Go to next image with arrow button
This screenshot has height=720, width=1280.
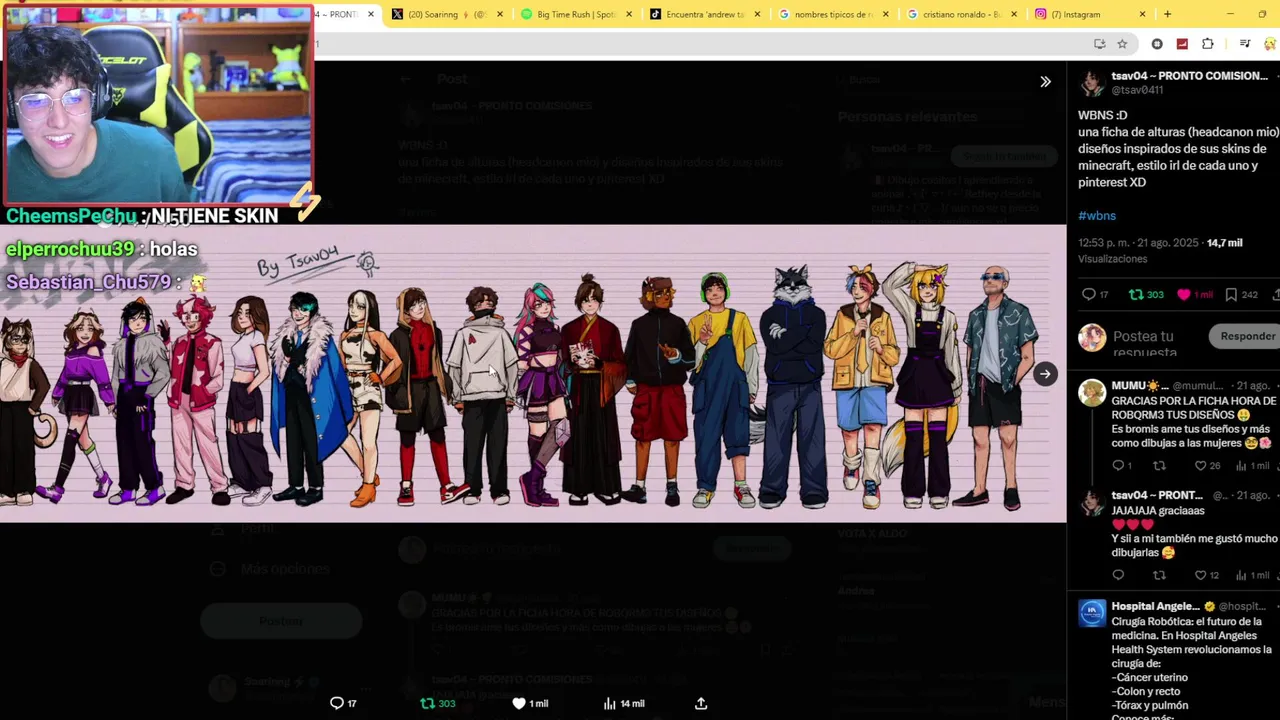[1044, 374]
